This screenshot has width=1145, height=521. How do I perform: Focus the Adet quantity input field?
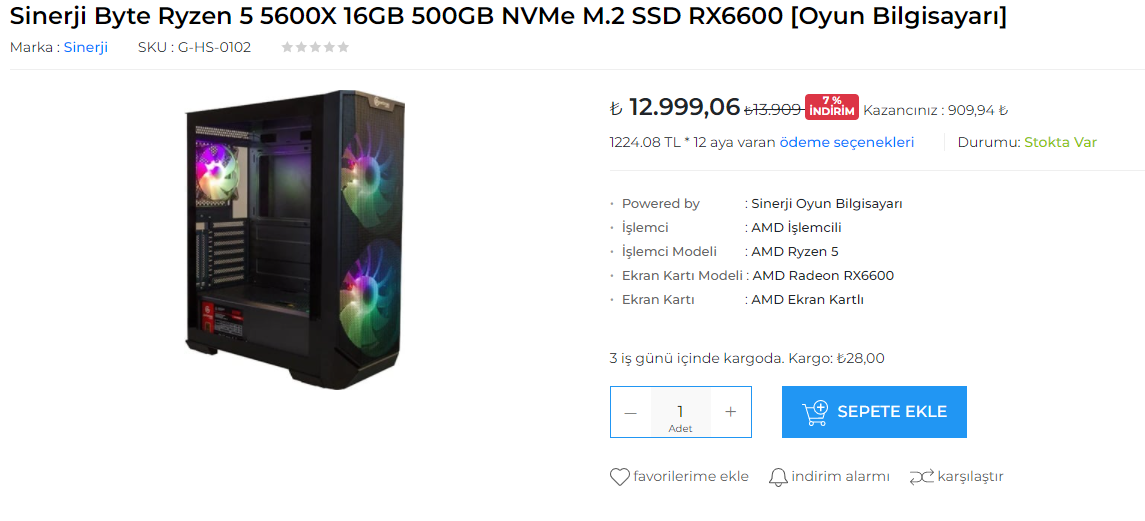pyautogui.click(x=680, y=411)
